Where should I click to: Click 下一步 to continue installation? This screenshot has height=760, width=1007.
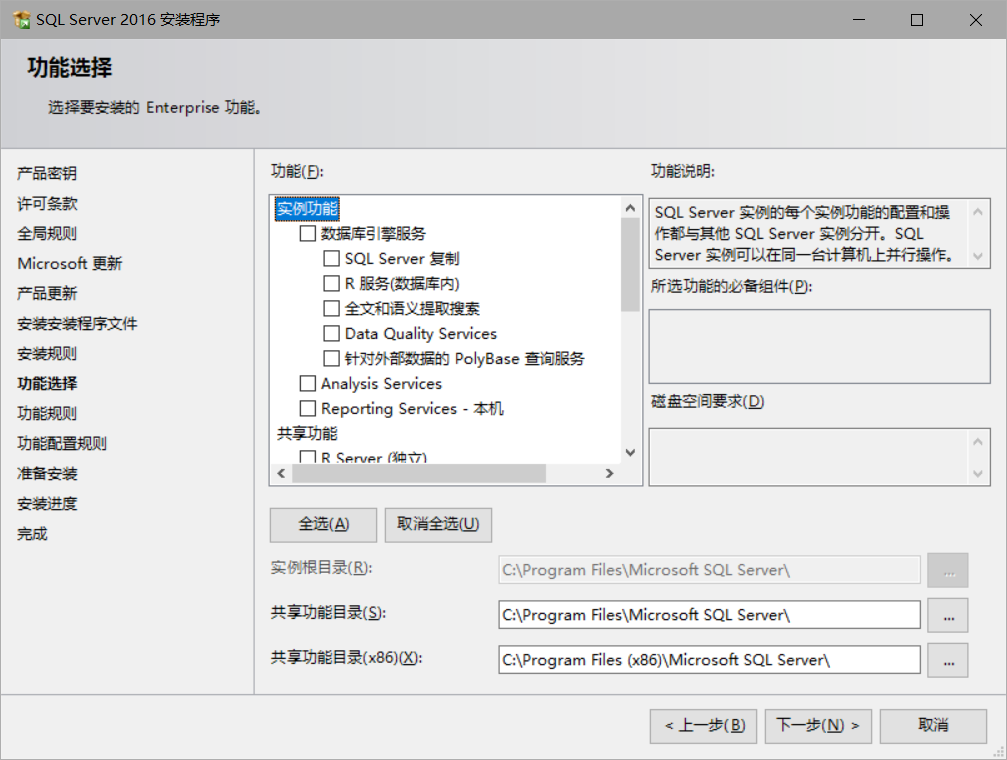pos(817,726)
